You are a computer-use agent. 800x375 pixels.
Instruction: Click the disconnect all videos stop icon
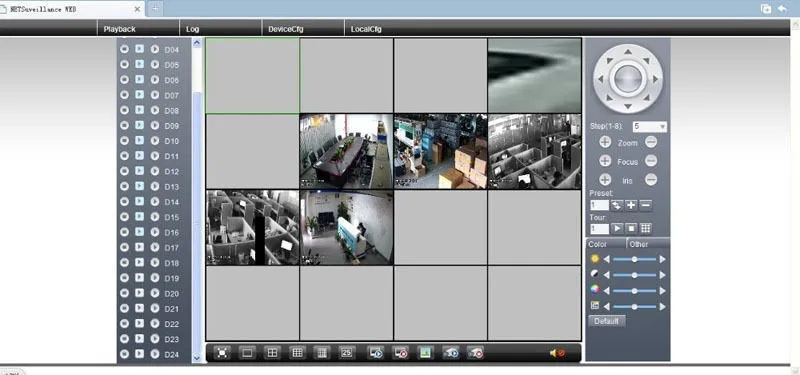[401, 353]
